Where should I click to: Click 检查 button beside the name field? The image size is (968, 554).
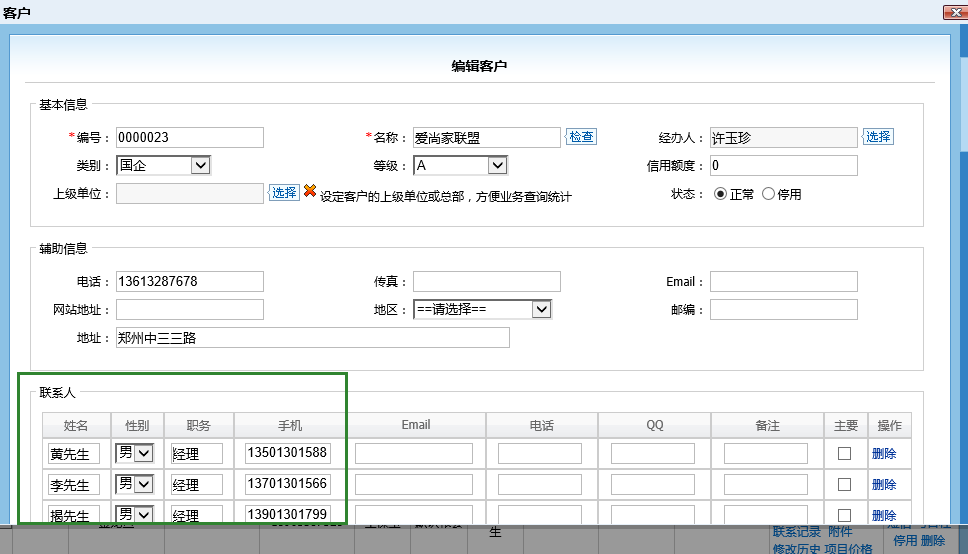coord(581,137)
